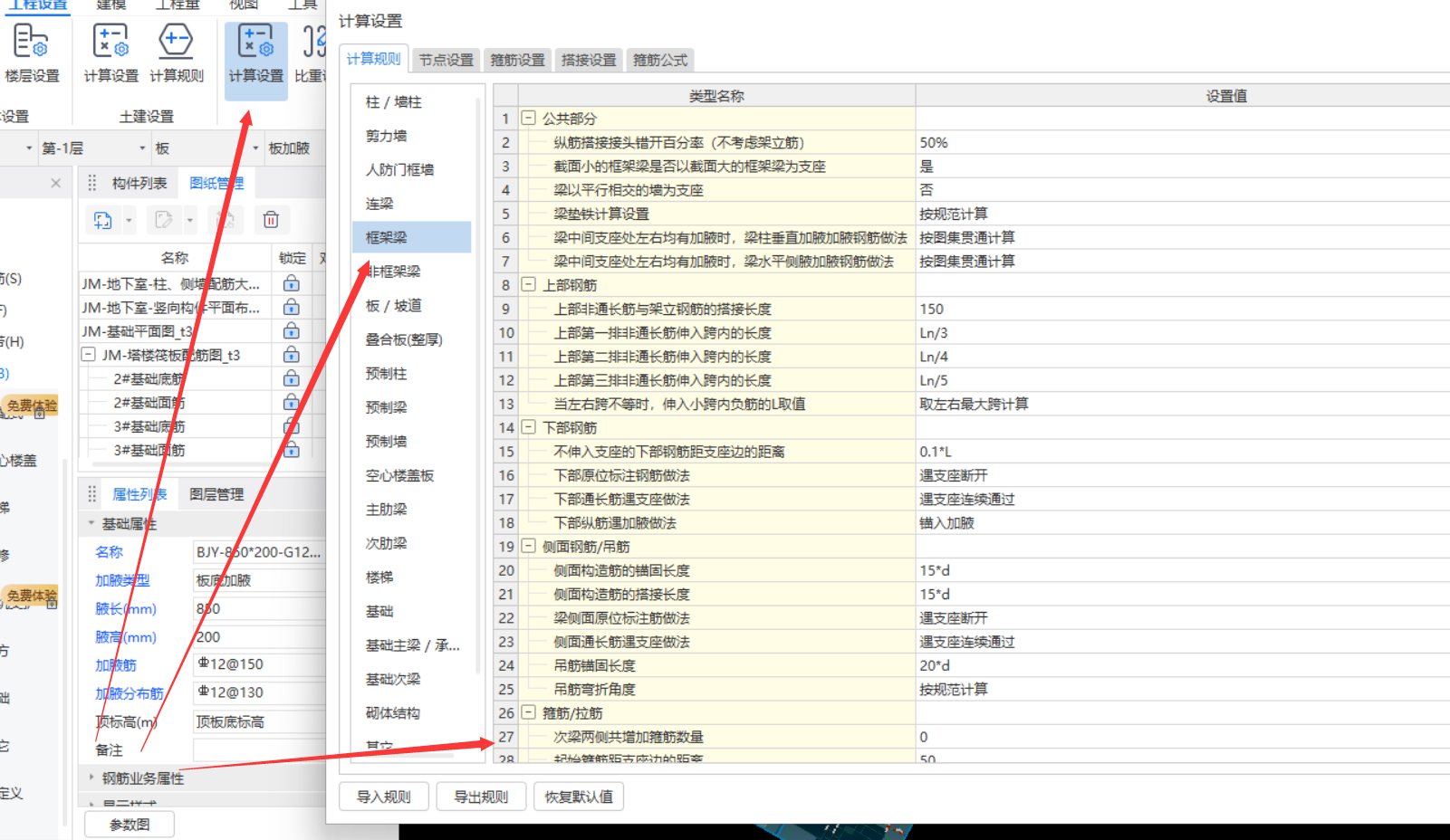The width and height of the screenshot is (1450, 840).
Task: Toggle lock for 2#基础底筋 row
Action: coord(292,377)
